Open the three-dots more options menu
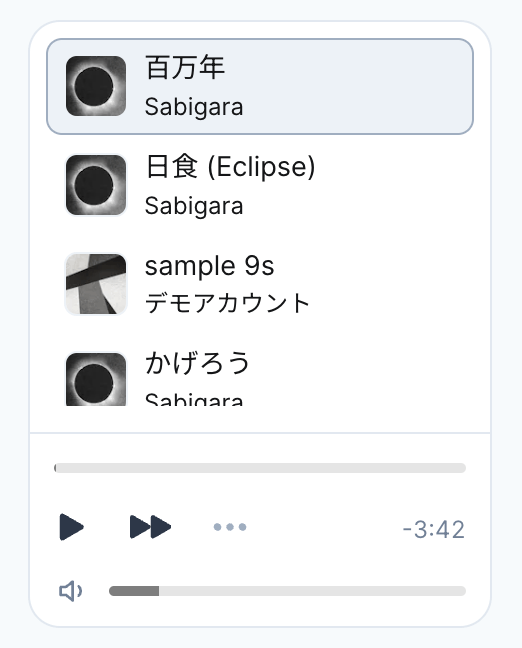The width and height of the screenshot is (522, 648). [x=230, y=527]
